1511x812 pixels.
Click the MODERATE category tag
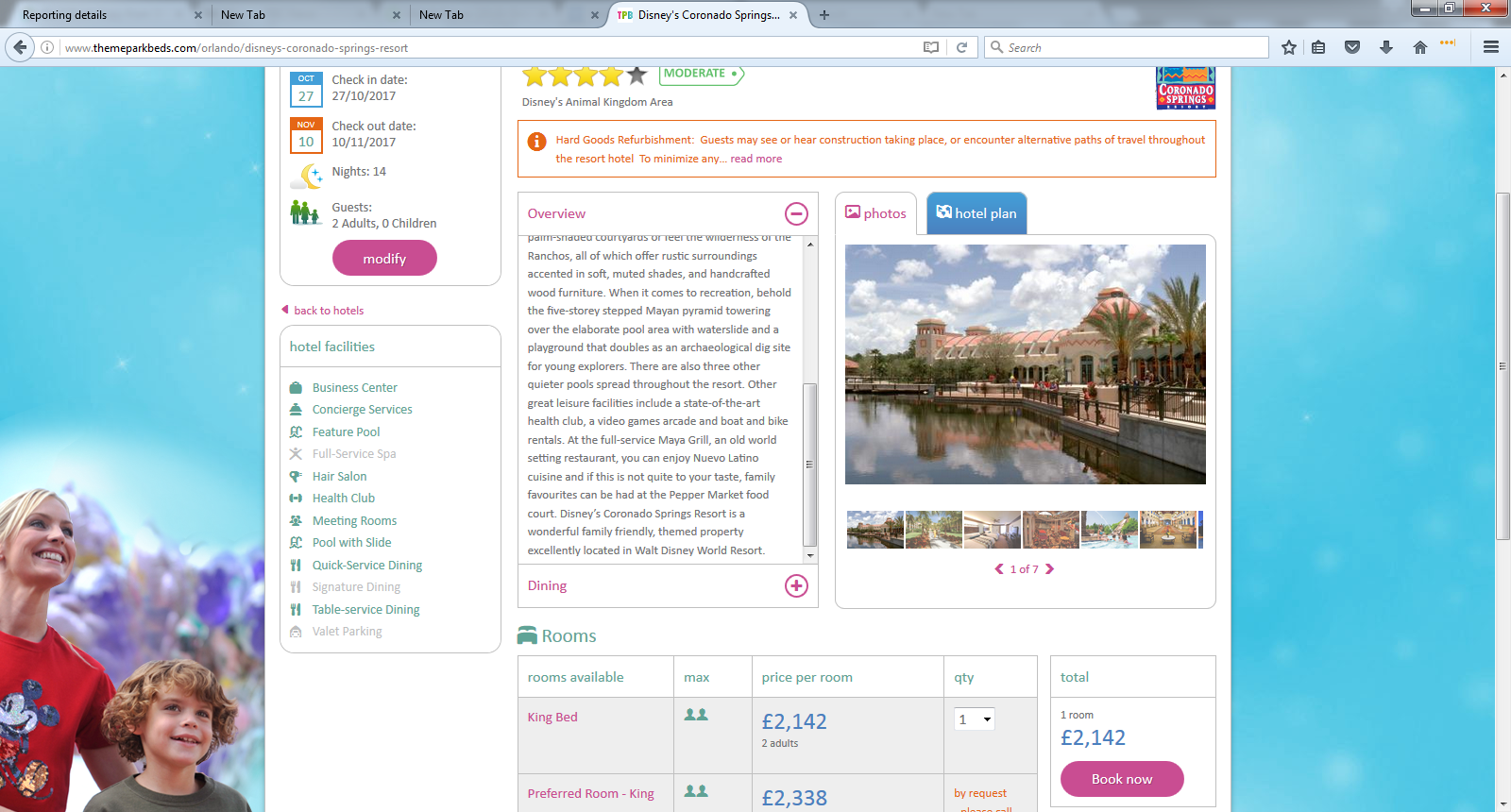702,74
